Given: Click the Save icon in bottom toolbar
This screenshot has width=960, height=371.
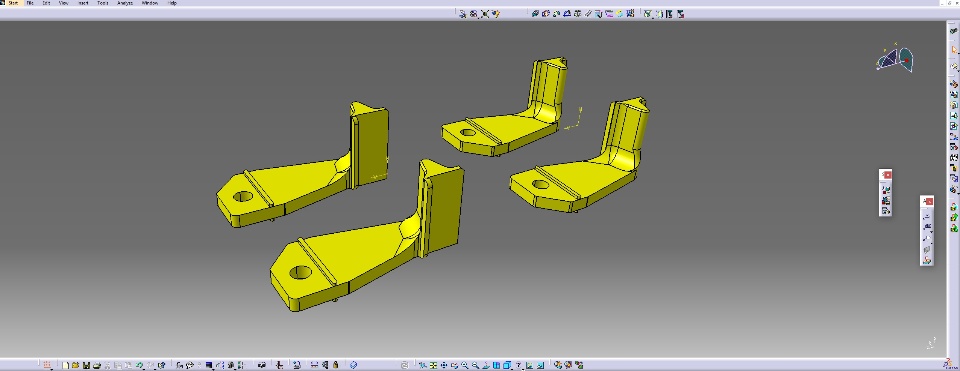Looking at the screenshot, I should point(86,365).
